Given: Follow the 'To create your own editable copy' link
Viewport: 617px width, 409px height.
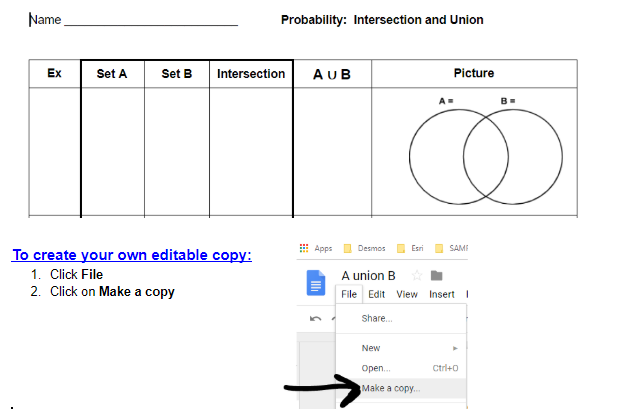Looking at the screenshot, I should tap(131, 255).
